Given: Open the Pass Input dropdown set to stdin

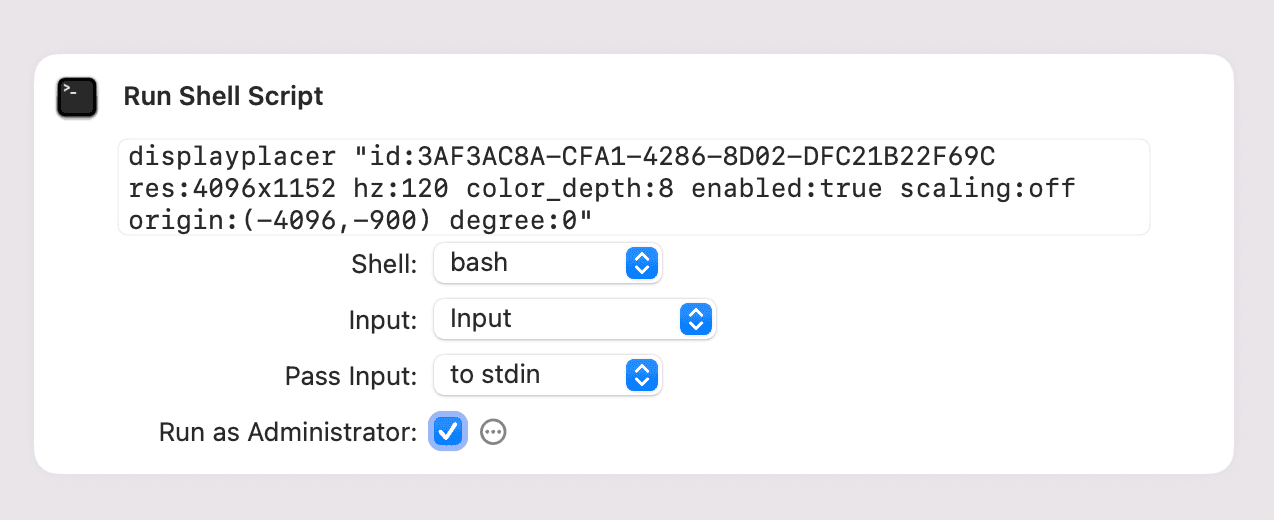Looking at the screenshot, I should (530, 375).
